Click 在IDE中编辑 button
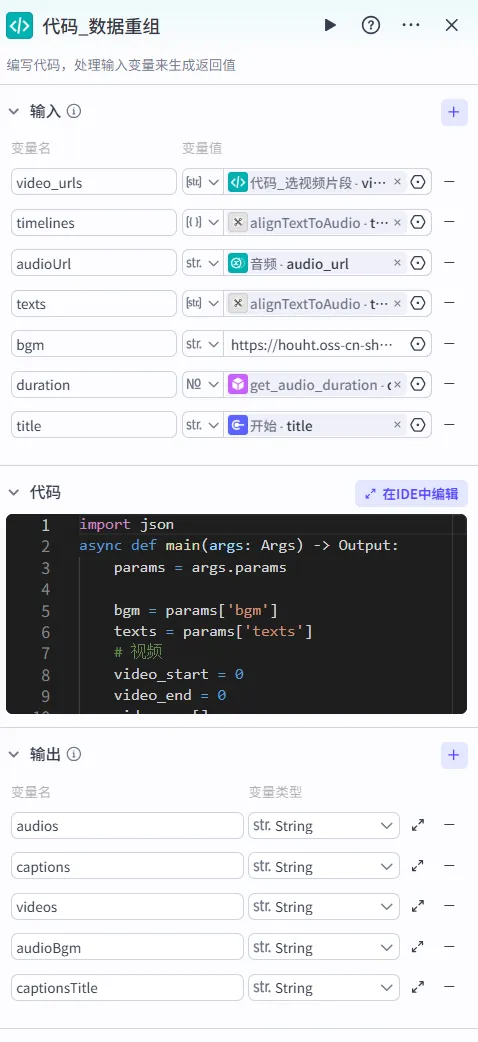The image size is (478, 1042). [412, 494]
